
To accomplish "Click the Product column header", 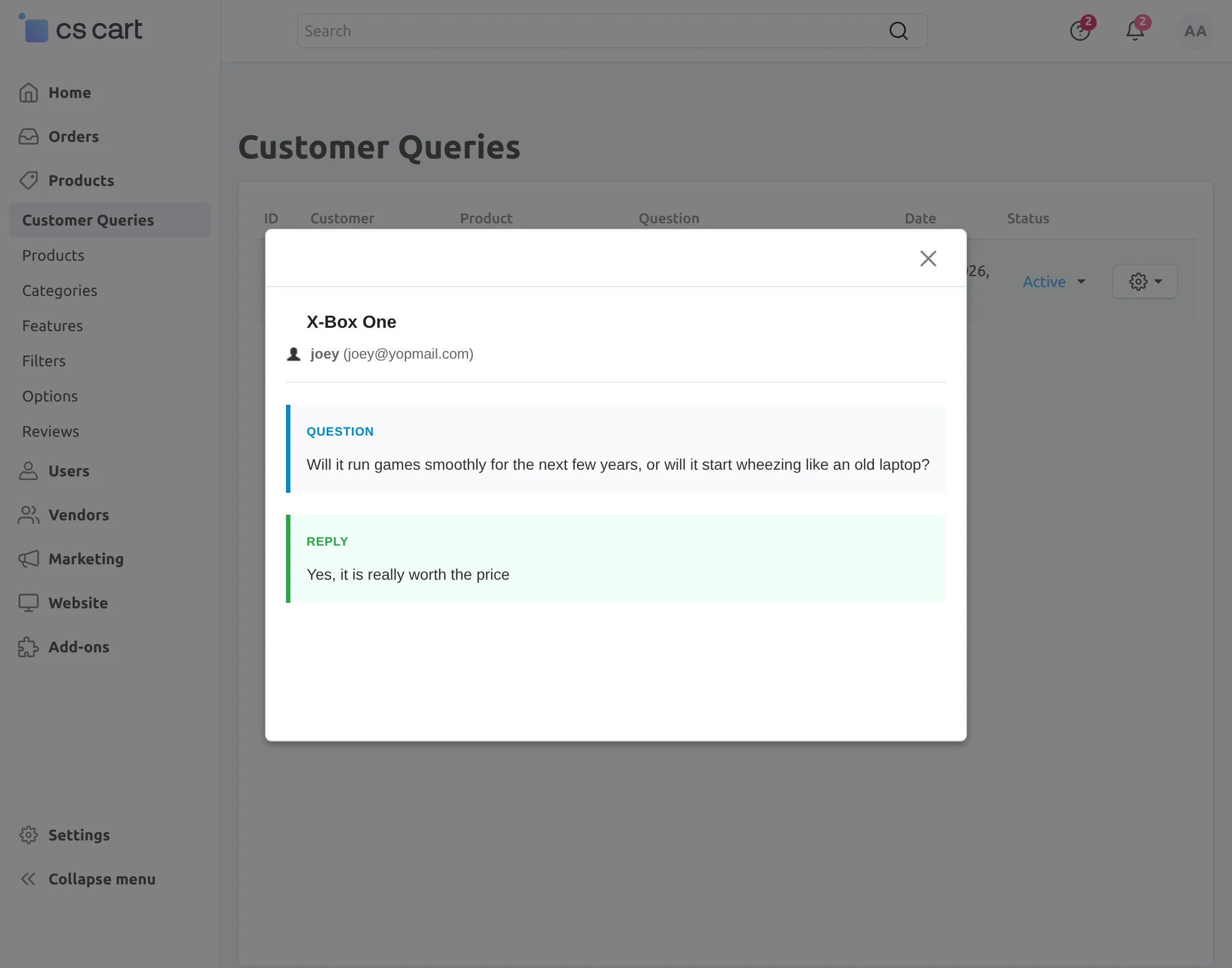I will pyautogui.click(x=486, y=218).
